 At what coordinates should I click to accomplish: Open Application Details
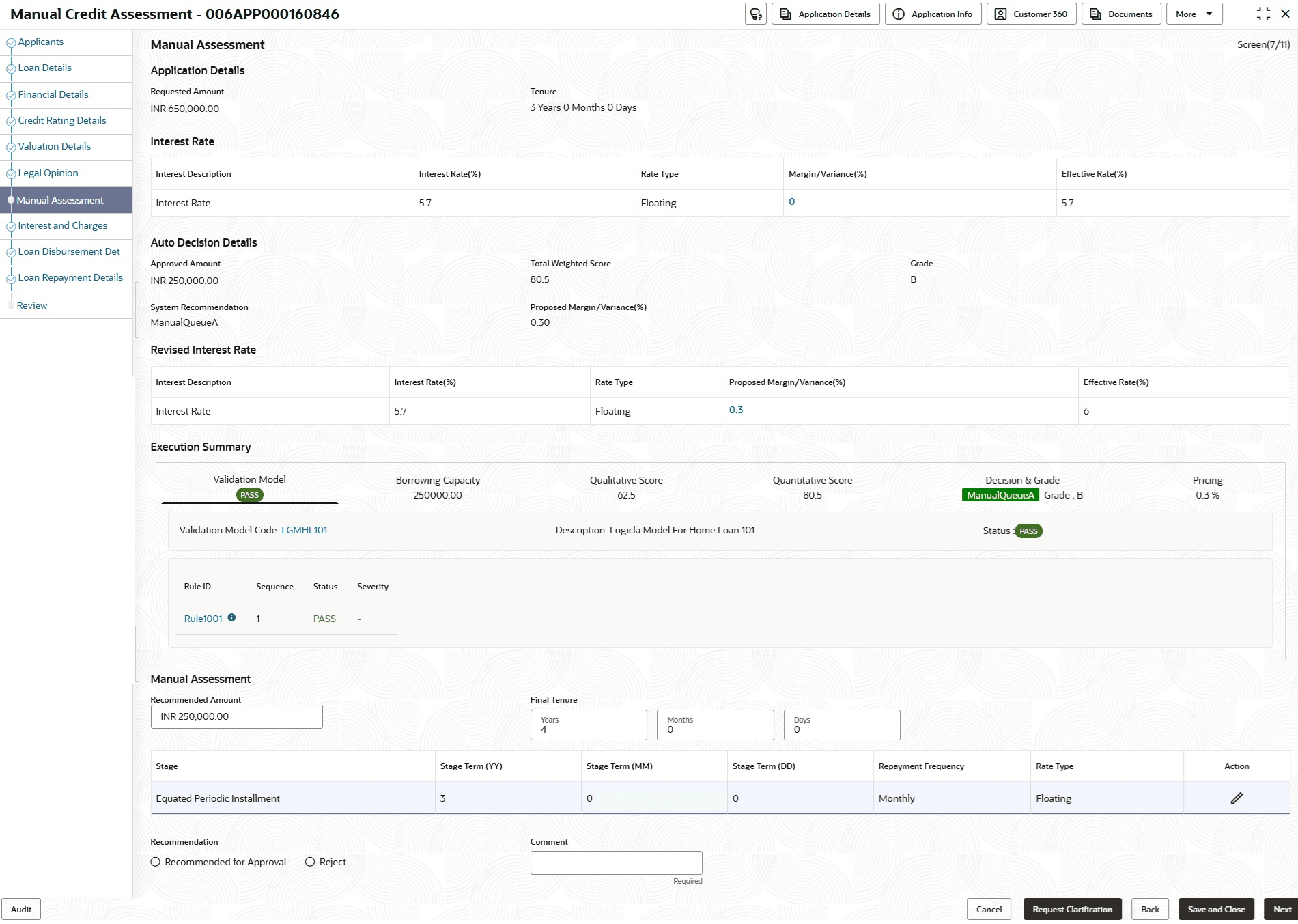[x=826, y=14]
